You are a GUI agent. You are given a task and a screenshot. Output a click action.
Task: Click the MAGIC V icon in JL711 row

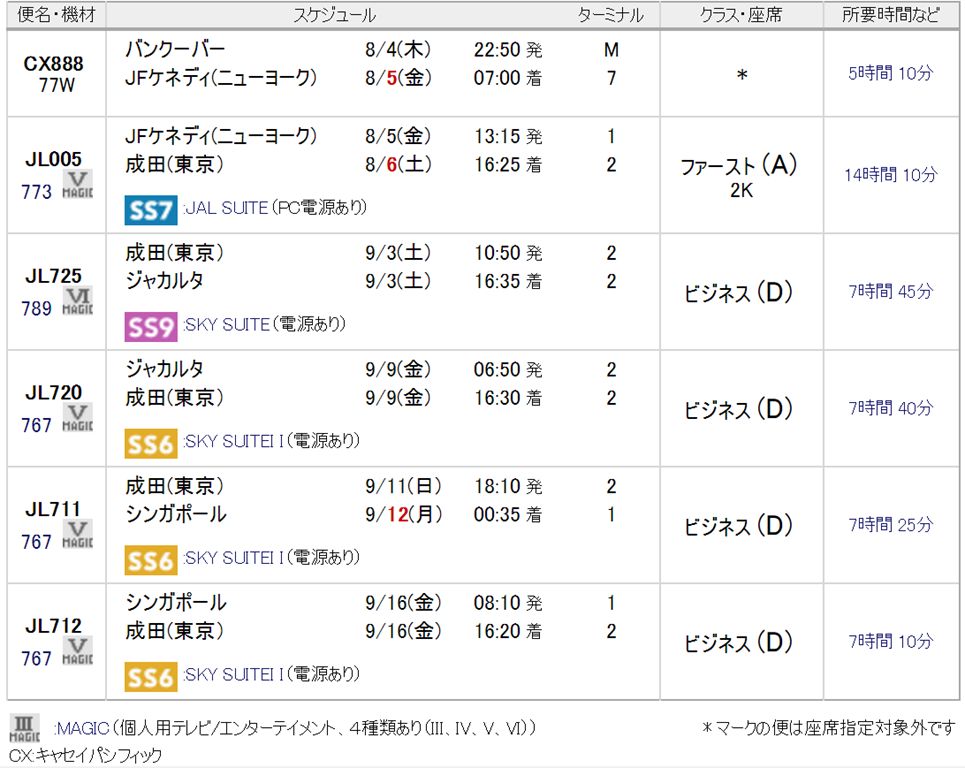[78, 534]
